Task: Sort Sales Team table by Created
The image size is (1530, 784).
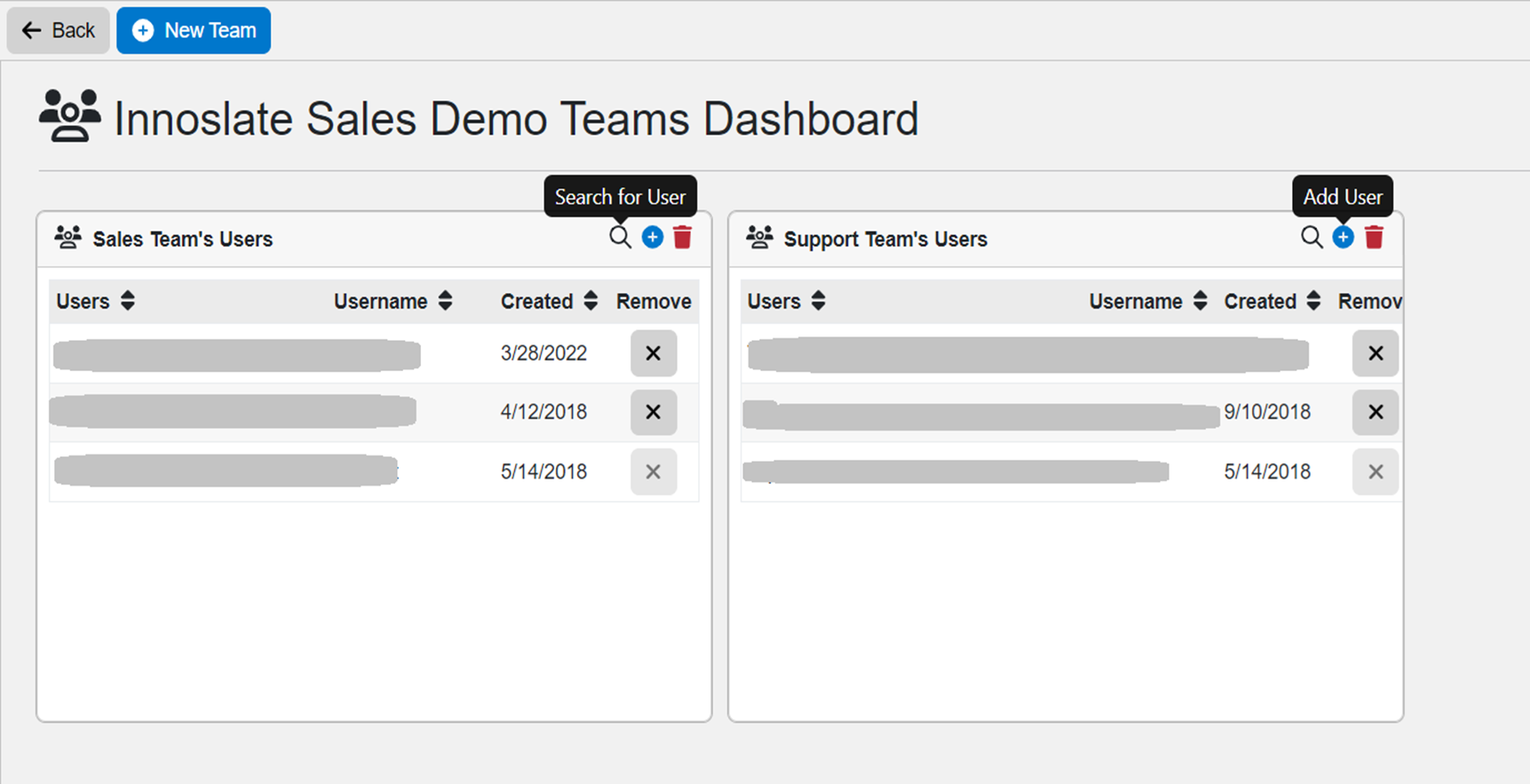Action: [x=591, y=301]
